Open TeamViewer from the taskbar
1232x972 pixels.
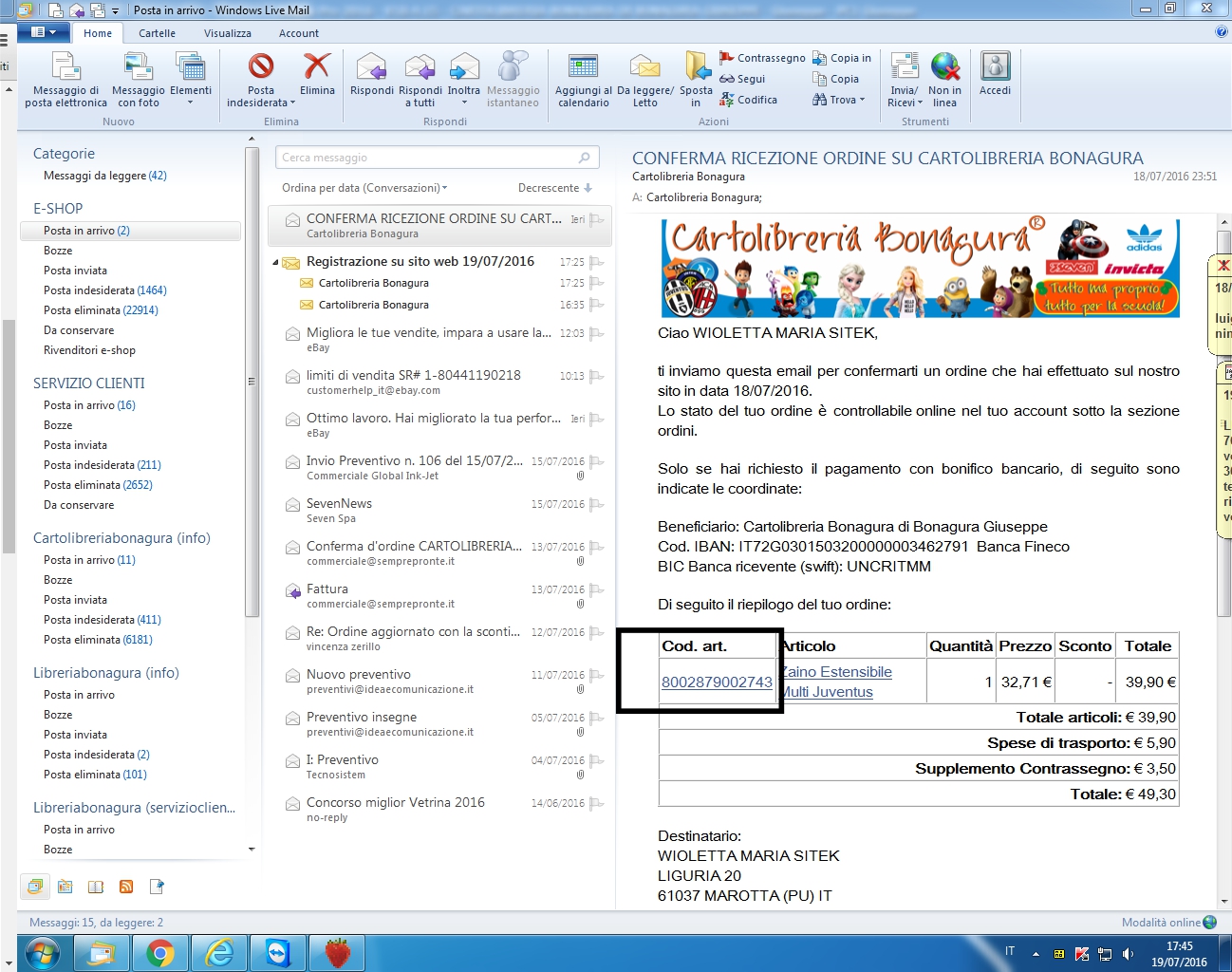(278, 952)
